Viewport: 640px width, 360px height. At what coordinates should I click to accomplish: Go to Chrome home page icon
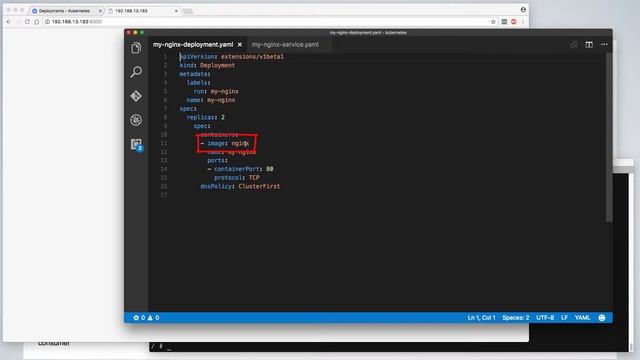[x=36, y=22]
